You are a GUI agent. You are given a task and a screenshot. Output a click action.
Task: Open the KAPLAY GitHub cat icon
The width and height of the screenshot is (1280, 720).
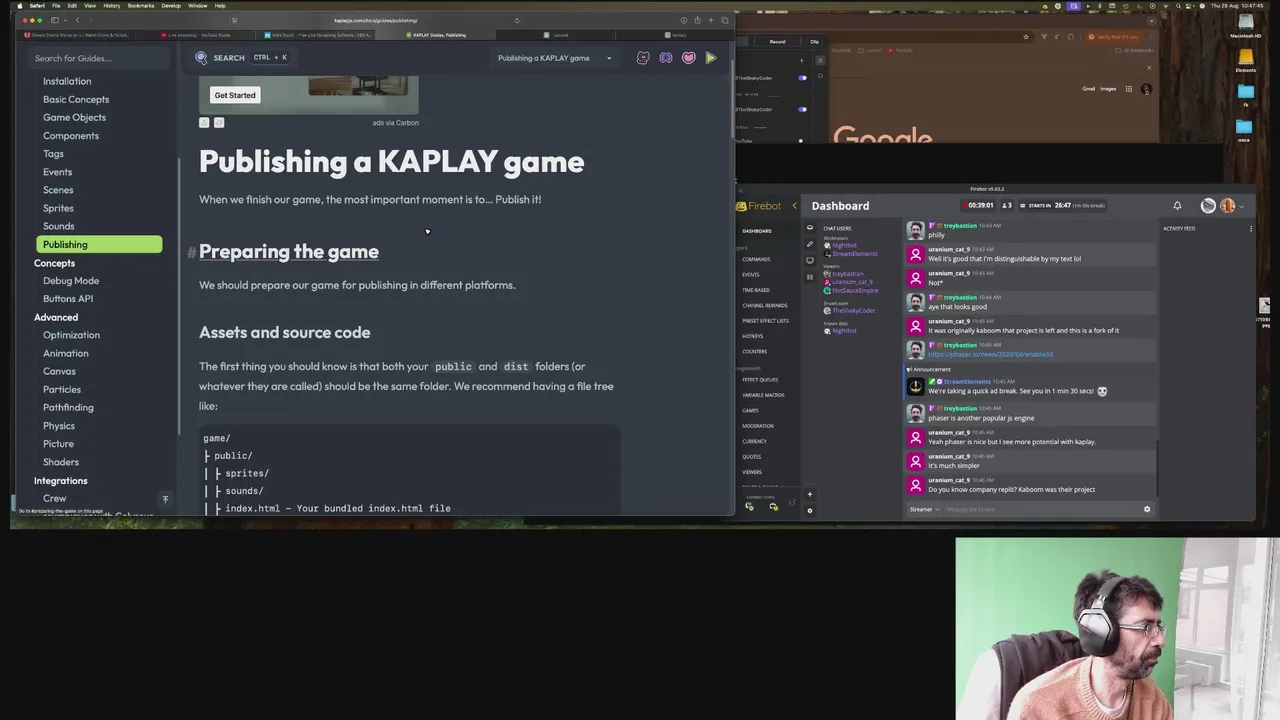(x=643, y=58)
